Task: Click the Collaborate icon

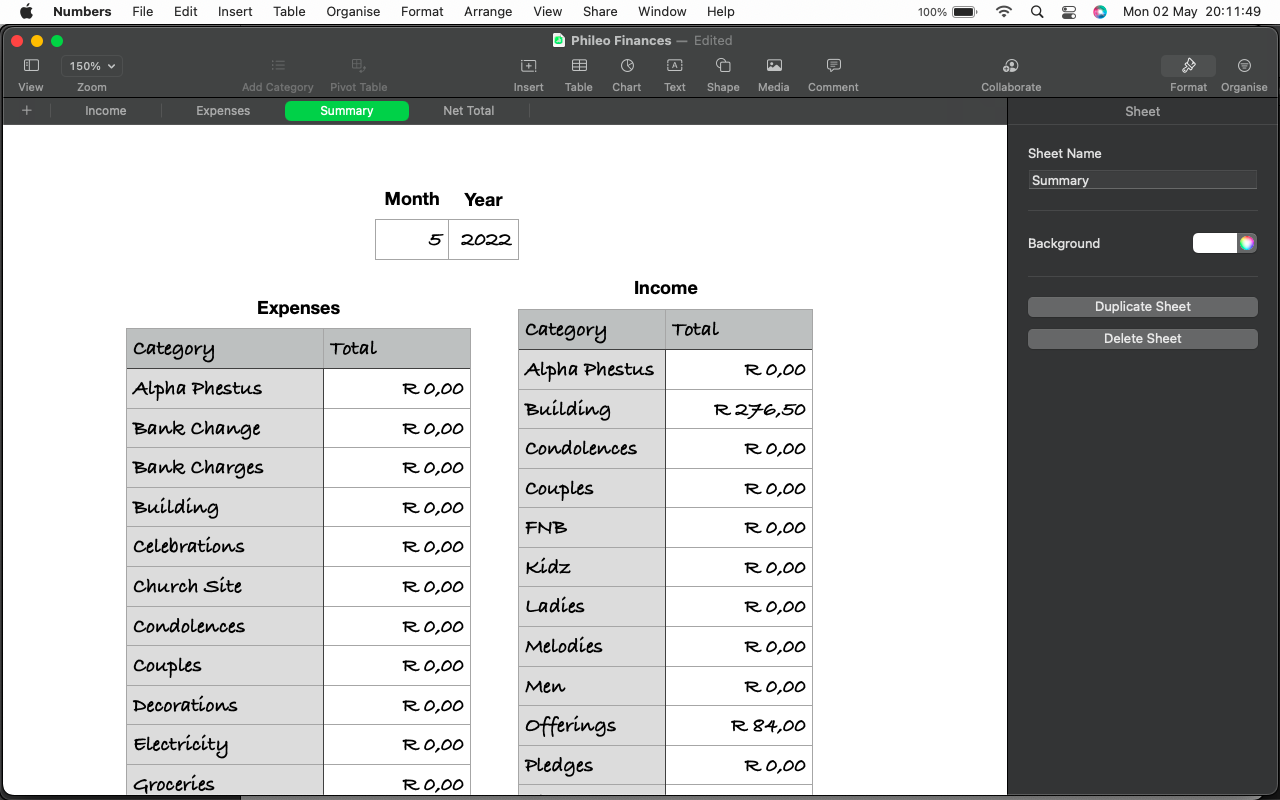Action: click(1011, 66)
